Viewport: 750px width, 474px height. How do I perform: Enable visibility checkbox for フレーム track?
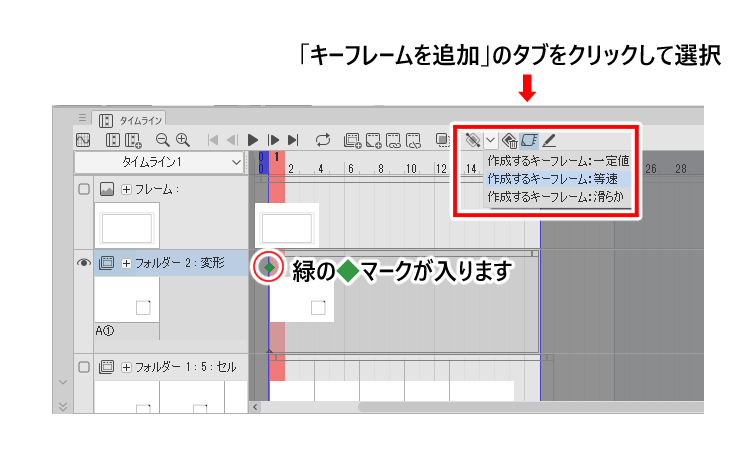(84, 190)
